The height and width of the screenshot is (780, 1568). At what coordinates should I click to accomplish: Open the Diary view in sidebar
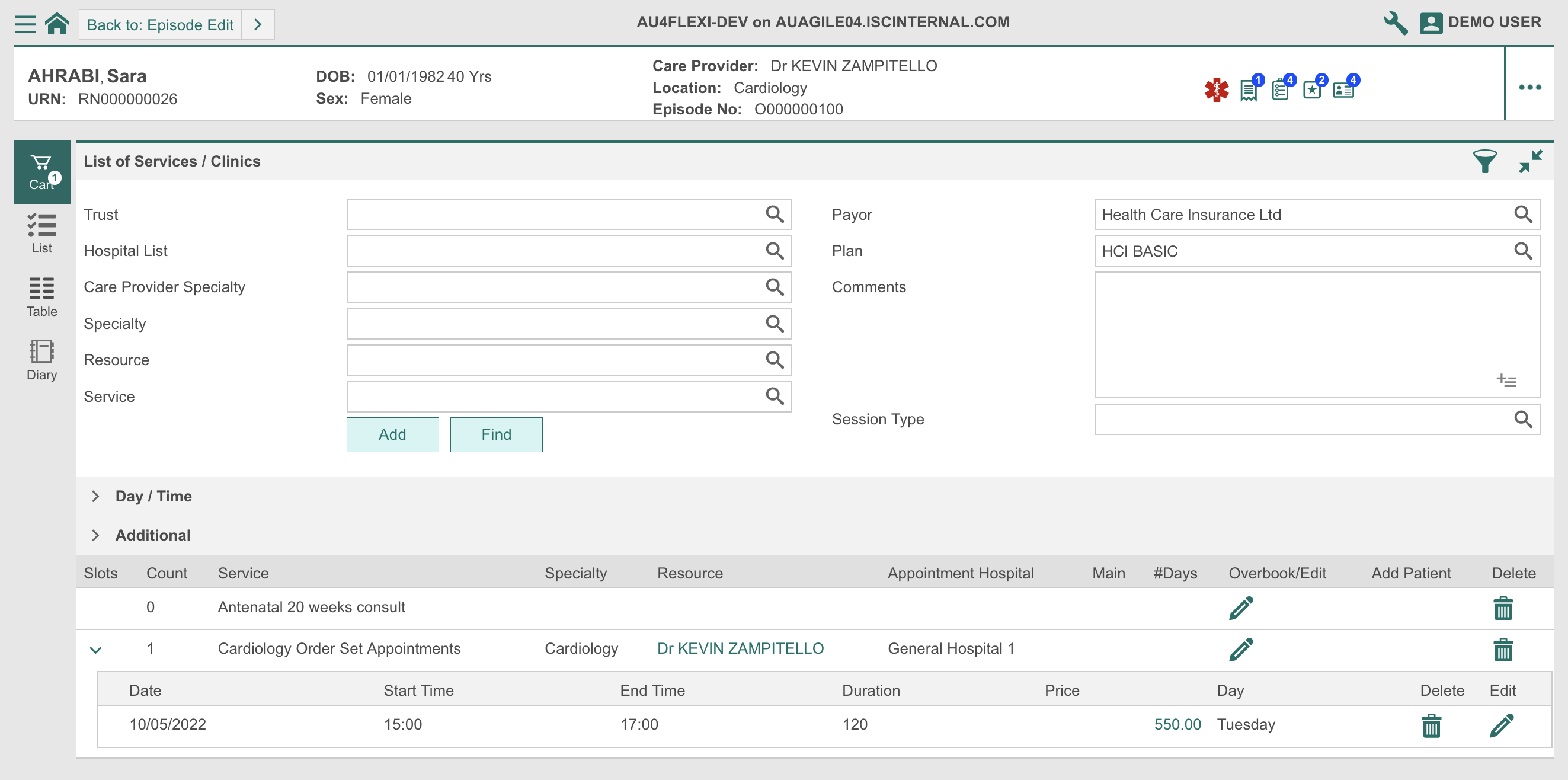(41, 359)
